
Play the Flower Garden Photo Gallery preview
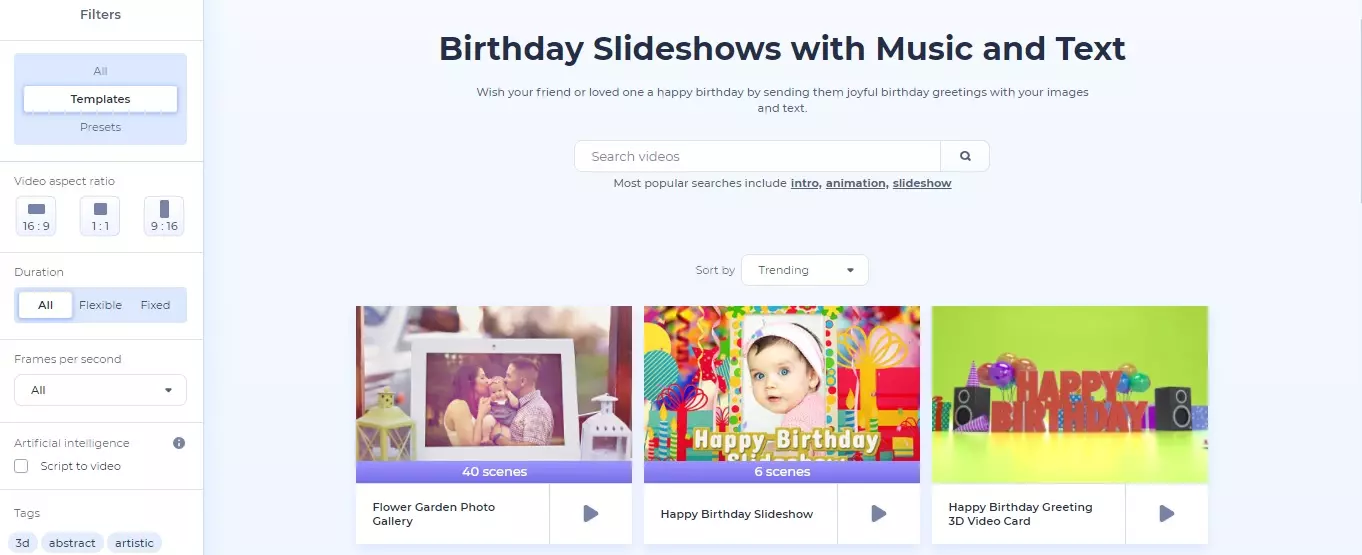[x=590, y=514]
